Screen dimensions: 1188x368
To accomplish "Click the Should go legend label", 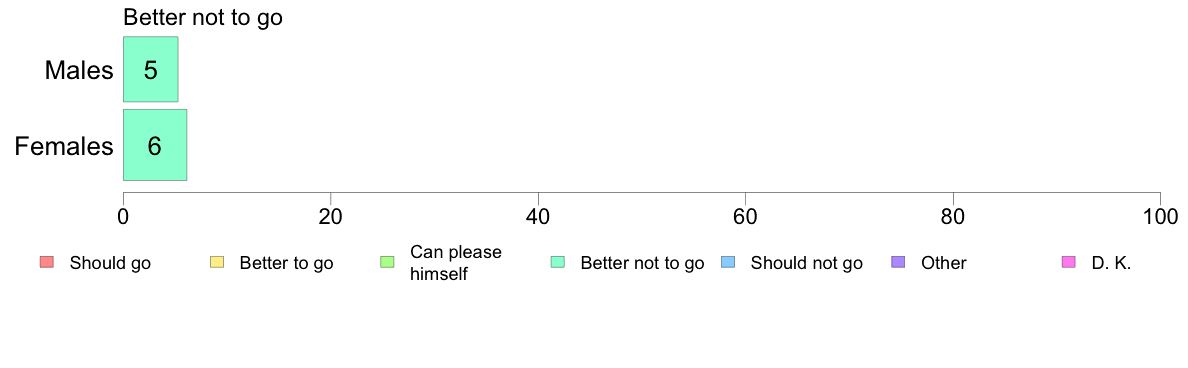I will coord(110,264).
